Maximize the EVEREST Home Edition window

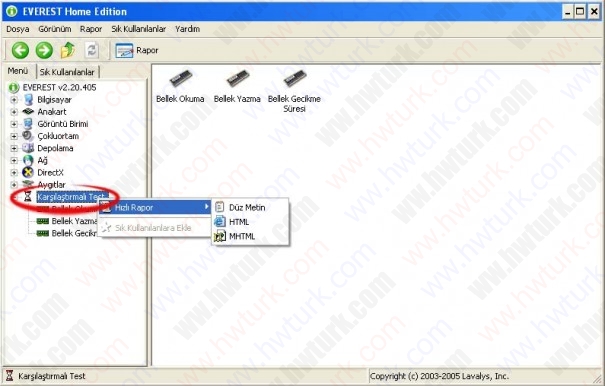click(x=580, y=12)
